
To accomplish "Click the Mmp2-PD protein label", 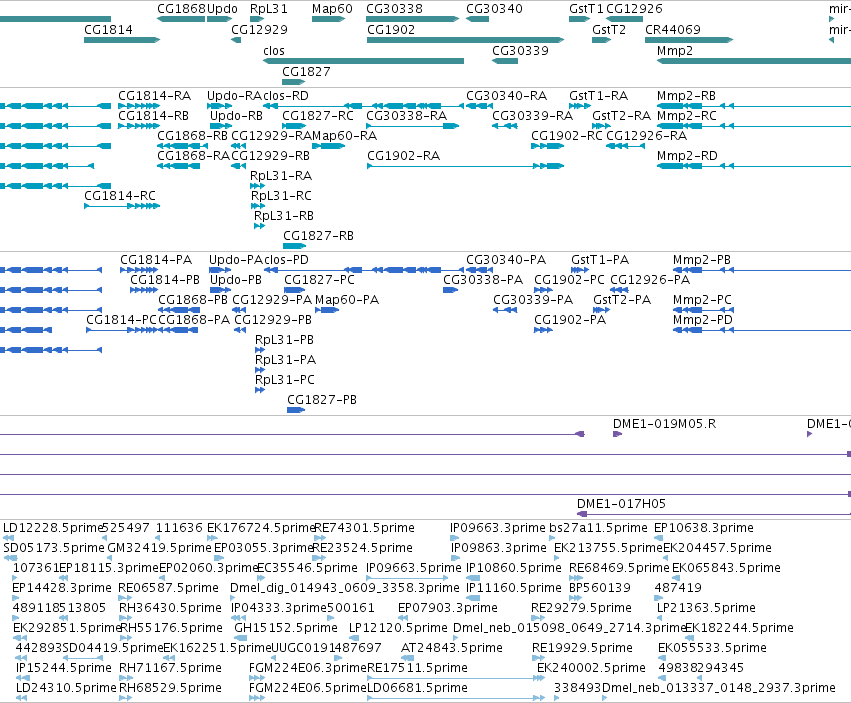I will click(x=703, y=320).
